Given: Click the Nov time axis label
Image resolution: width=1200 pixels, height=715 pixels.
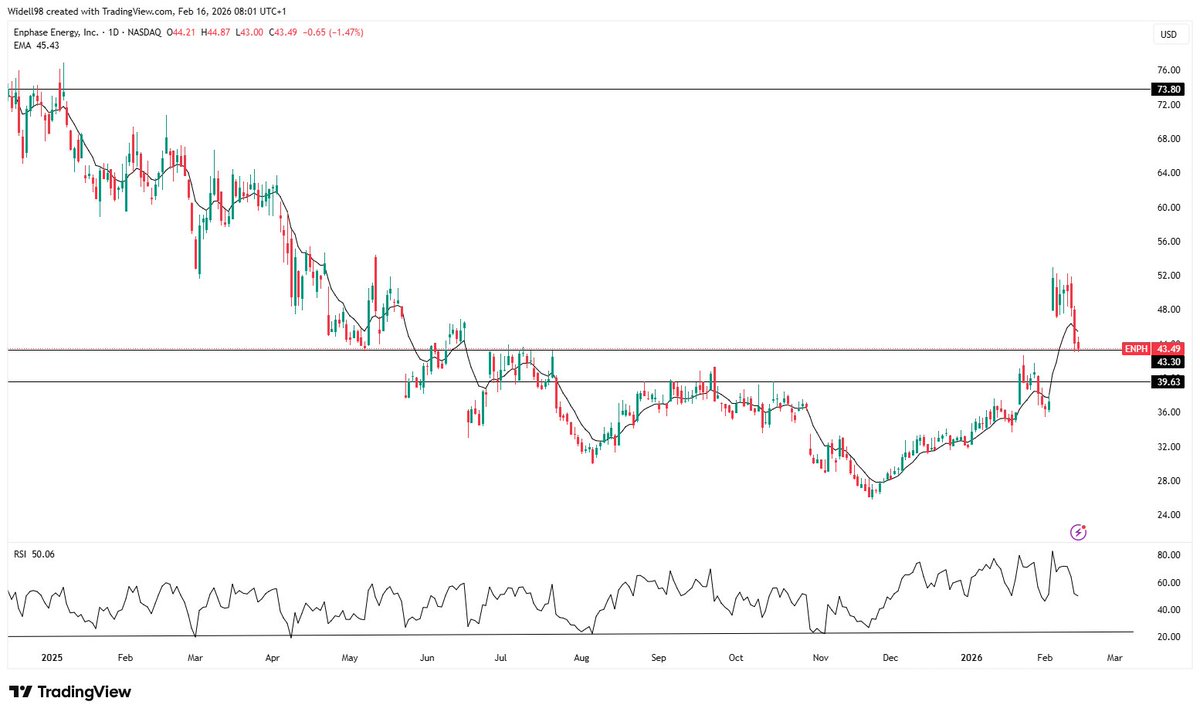Looking at the screenshot, I should pyautogui.click(x=820, y=659).
